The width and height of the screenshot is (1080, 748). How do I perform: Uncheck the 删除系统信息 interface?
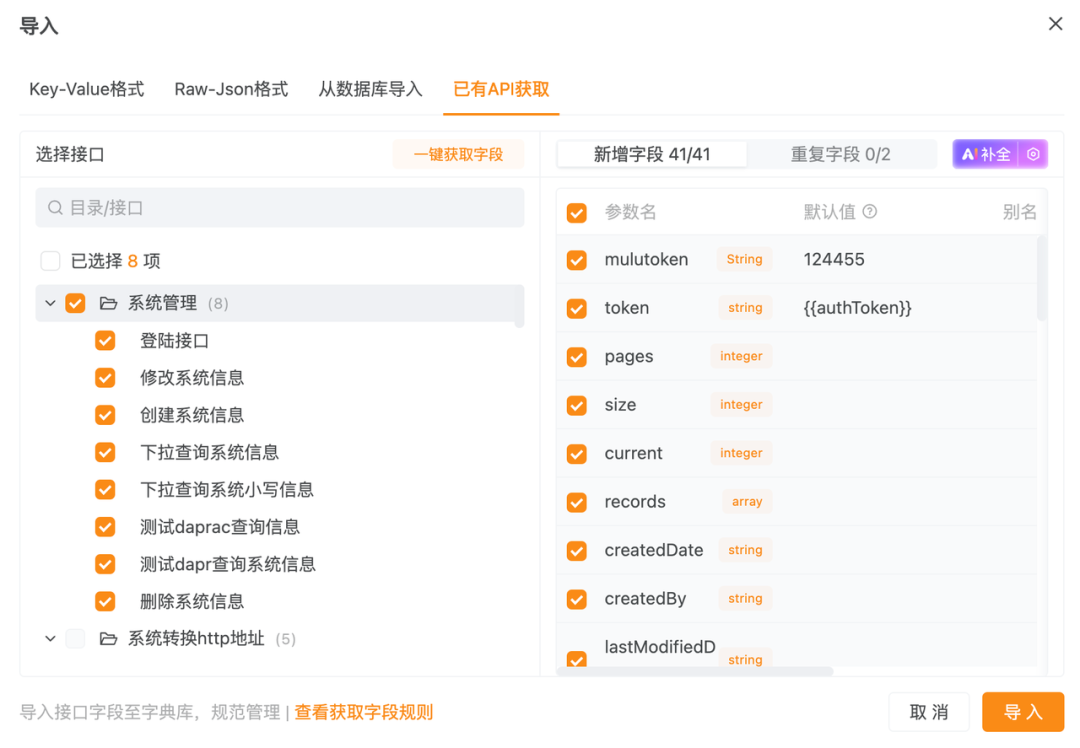click(105, 601)
